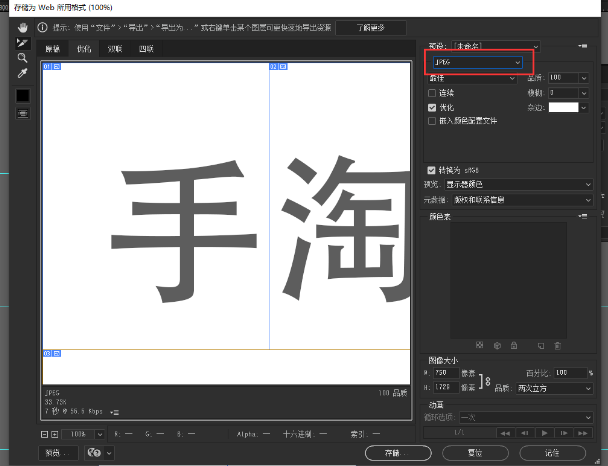Select the Eyedropper tool
The height and width of the screenshot is (466, 608).
click(23, 74)
